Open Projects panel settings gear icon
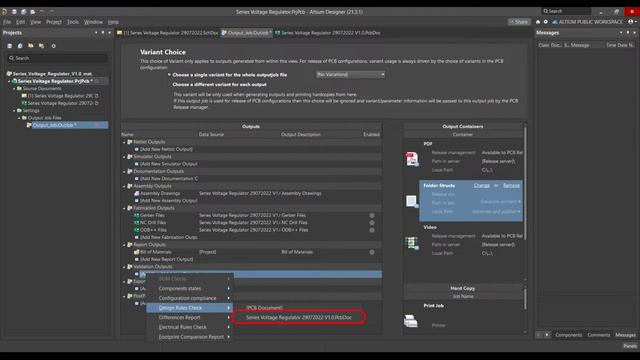 pyautogui.click(x=53, y=46)
